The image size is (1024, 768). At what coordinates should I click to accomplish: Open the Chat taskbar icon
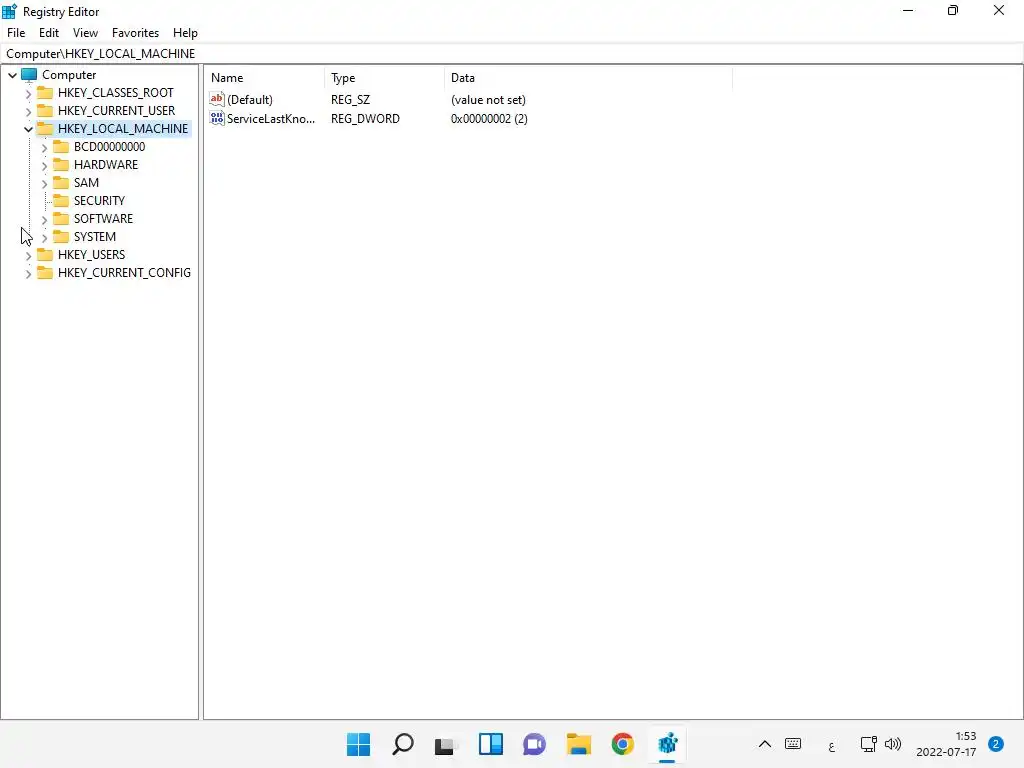(x=534, y=744)
